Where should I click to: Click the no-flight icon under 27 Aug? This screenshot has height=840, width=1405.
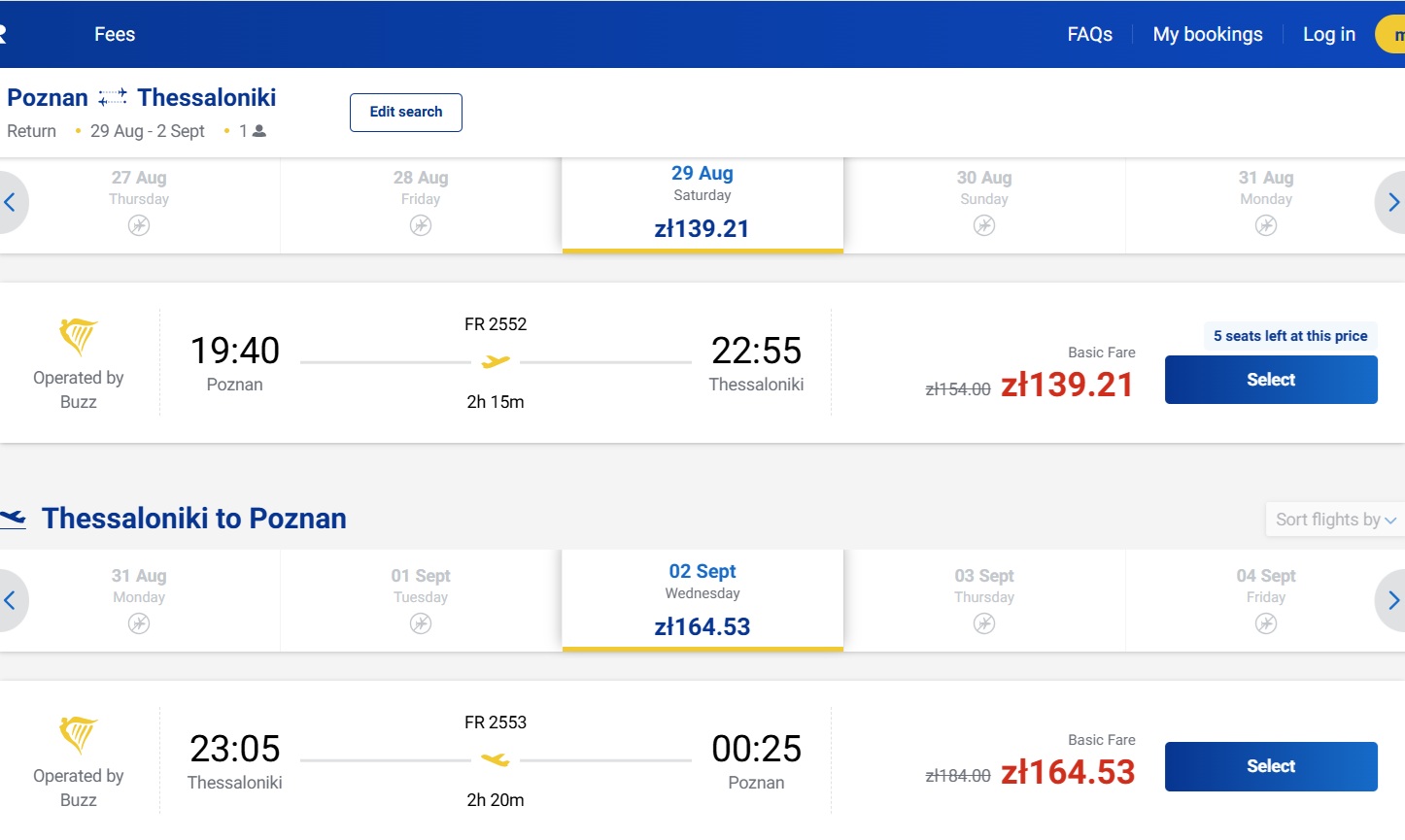(x=139, y=225)
